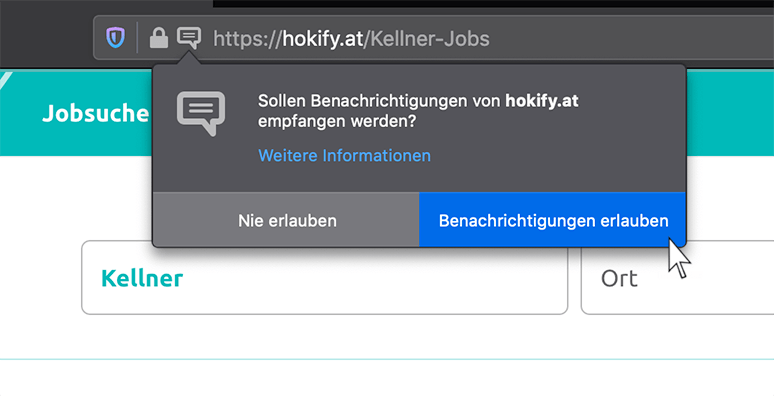Select the Ort location input field
The height and width of the screenshot is (396, 774).
click(677, 277)
